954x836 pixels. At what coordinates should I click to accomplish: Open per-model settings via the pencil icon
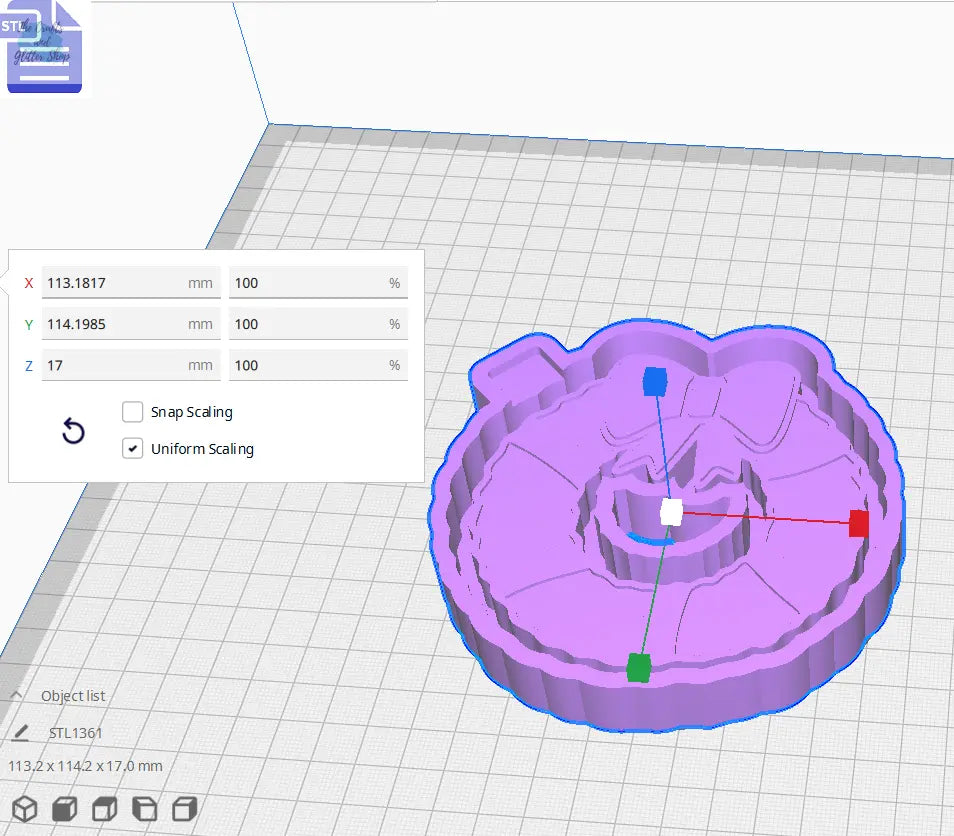(20, 732)
